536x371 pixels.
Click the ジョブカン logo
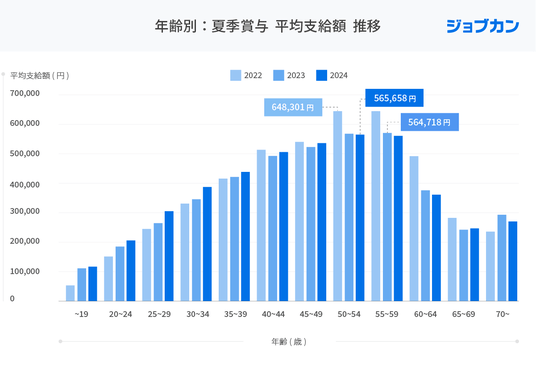point(483,26)
